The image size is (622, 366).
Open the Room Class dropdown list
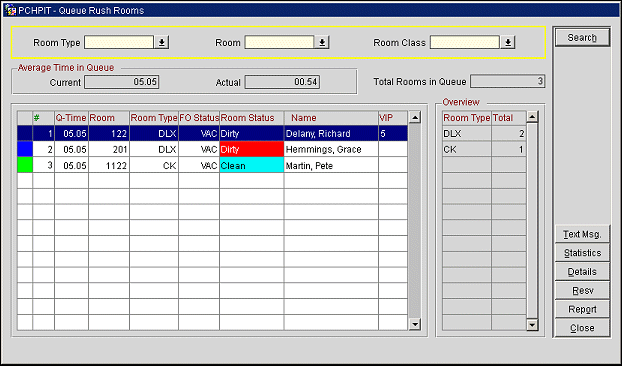pos(508,42)
